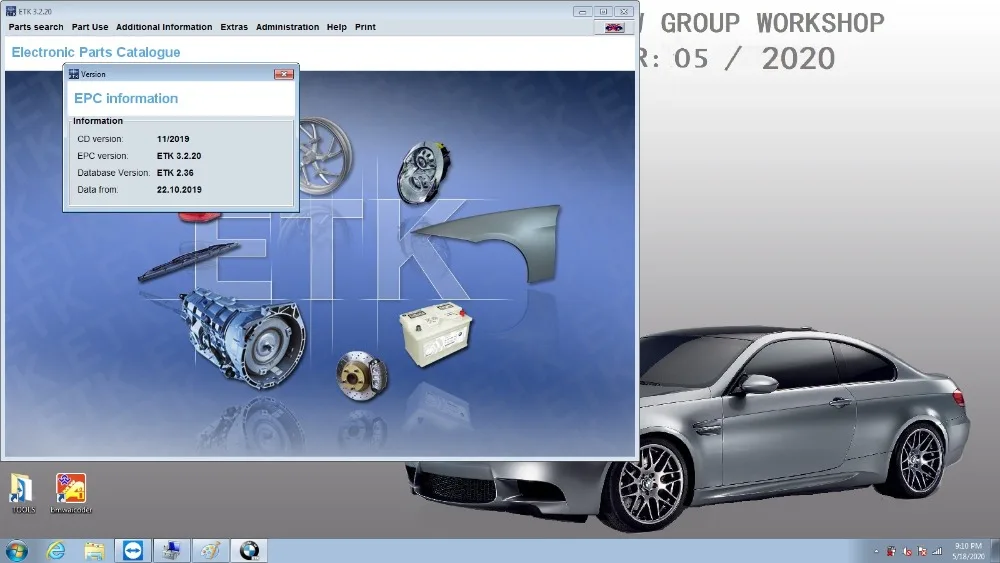Maximize the ETK 3.2.20 window
This screenshot has height=563, width=1000.
pyautogui.click(x=603, y=11)
